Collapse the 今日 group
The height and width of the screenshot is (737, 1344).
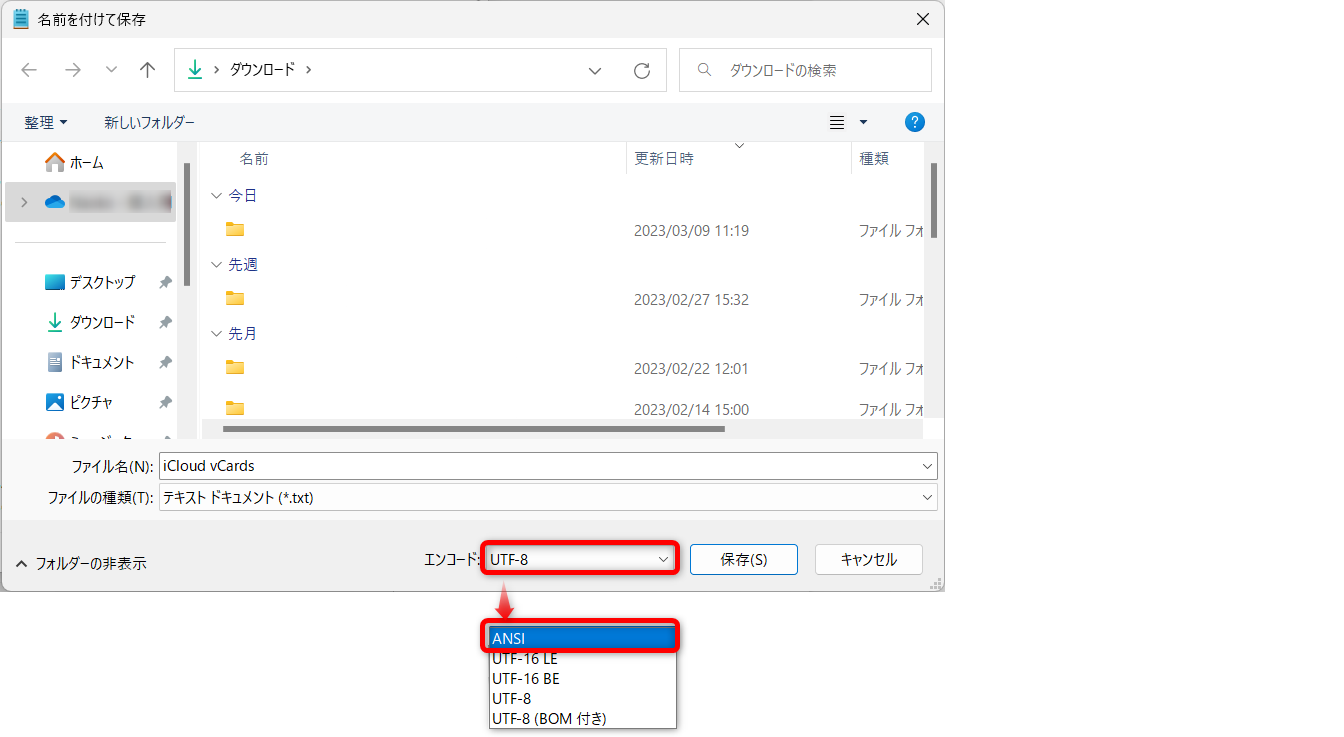coord(216,196)
